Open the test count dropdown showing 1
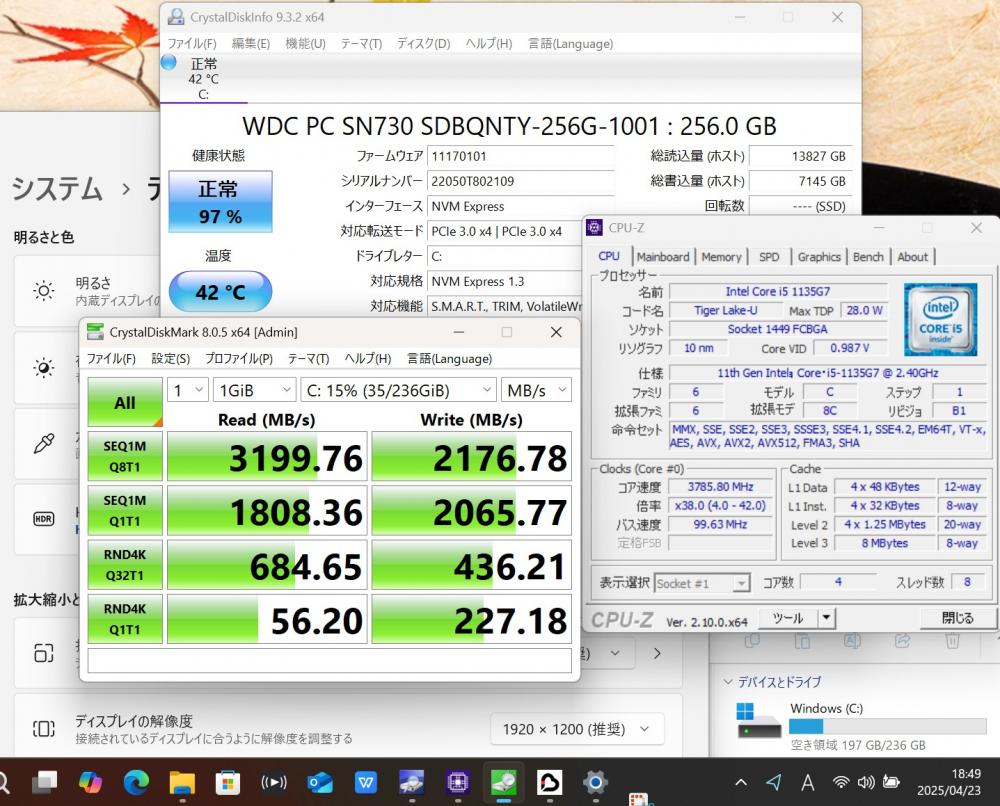1000x806 pixels. pyautogui.click(x=188, y=390)
